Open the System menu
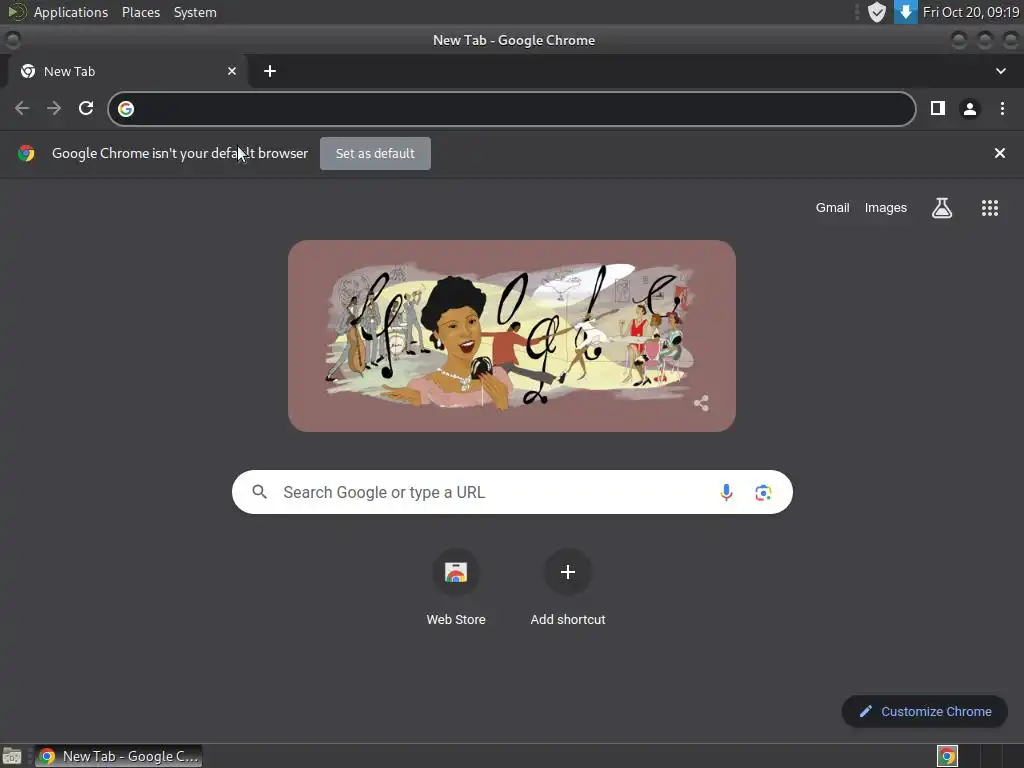Viewport: 1024px width, 768px height. [x=195, y=12]
